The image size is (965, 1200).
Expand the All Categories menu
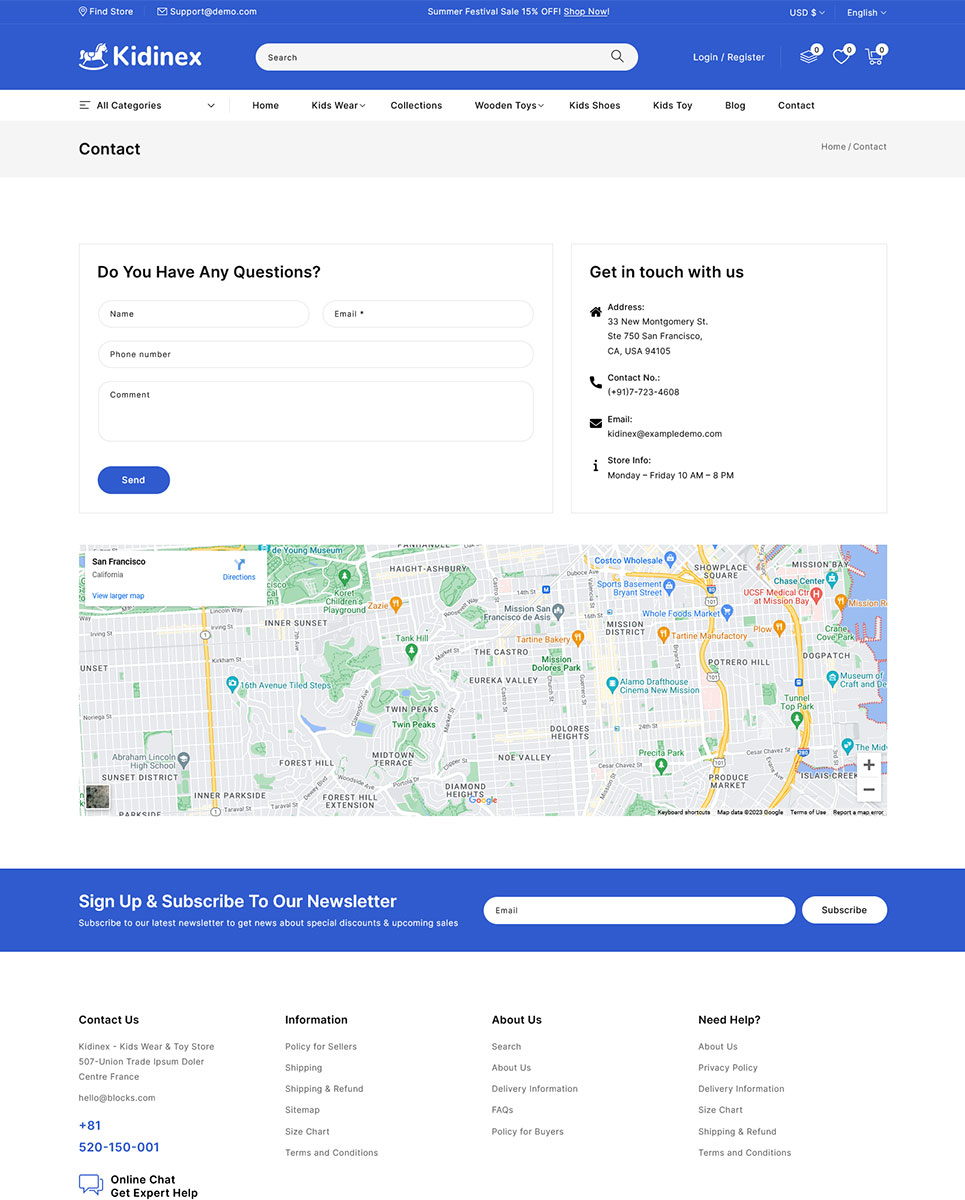(147, 105)
